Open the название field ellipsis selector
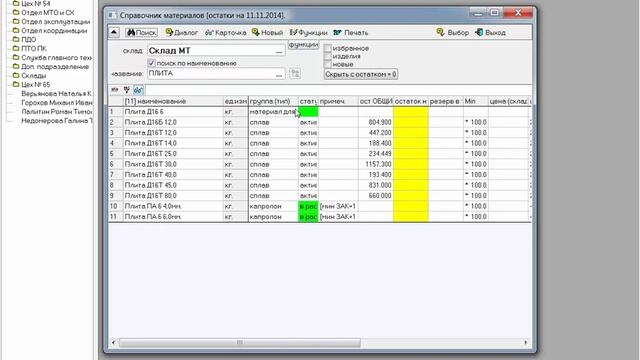Screen dimensions: 640x360 tap(279, 73)
